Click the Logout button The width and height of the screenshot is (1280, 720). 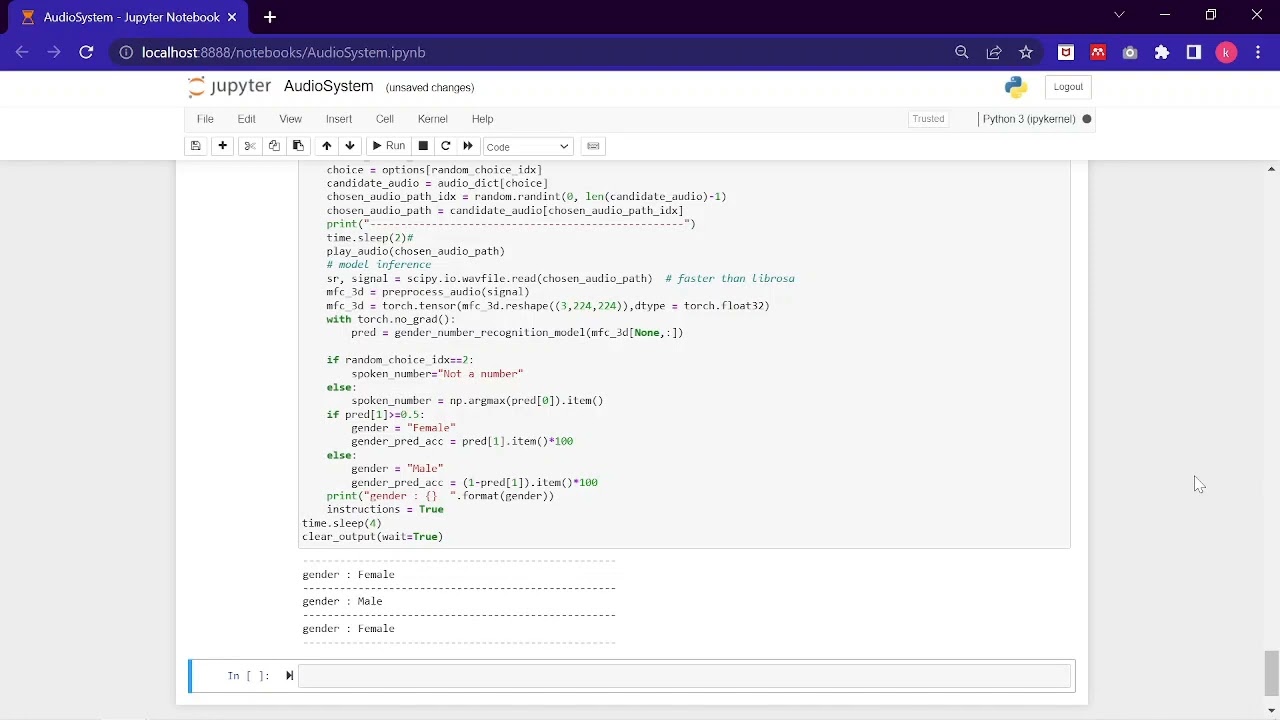pyautogui.click(x=1068, y=87)
